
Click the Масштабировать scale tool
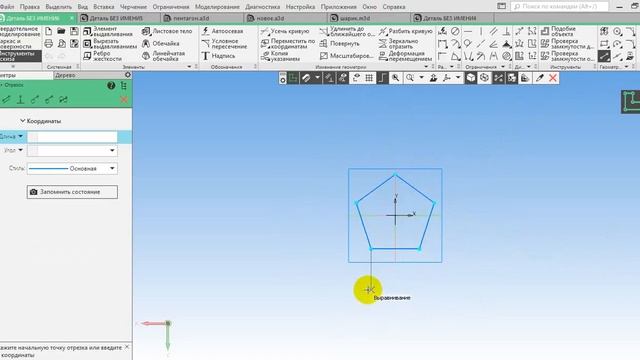pos(347,56)
